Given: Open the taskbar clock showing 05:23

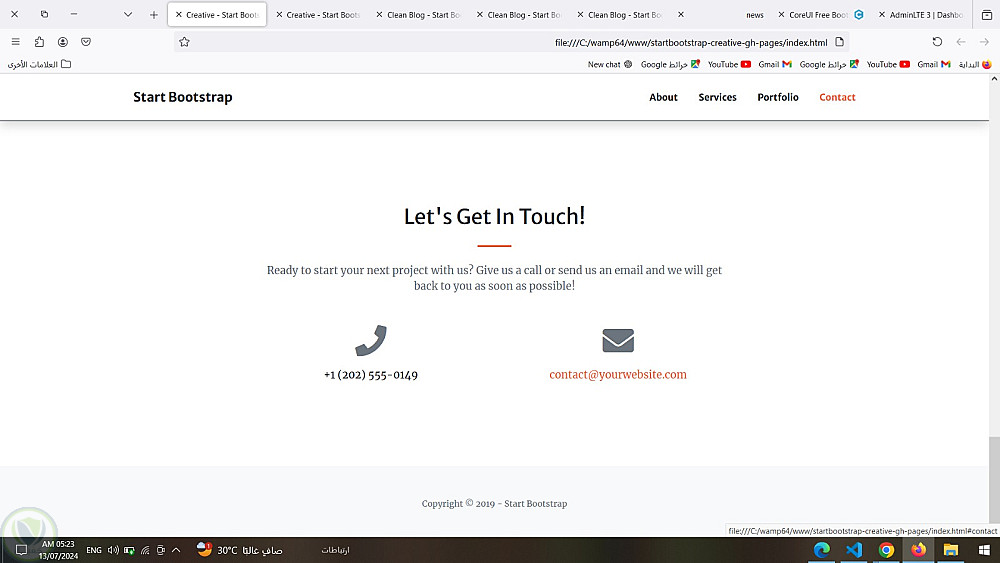Looking at the screenshot, I should pyautogui.click(x=58, y=550).
